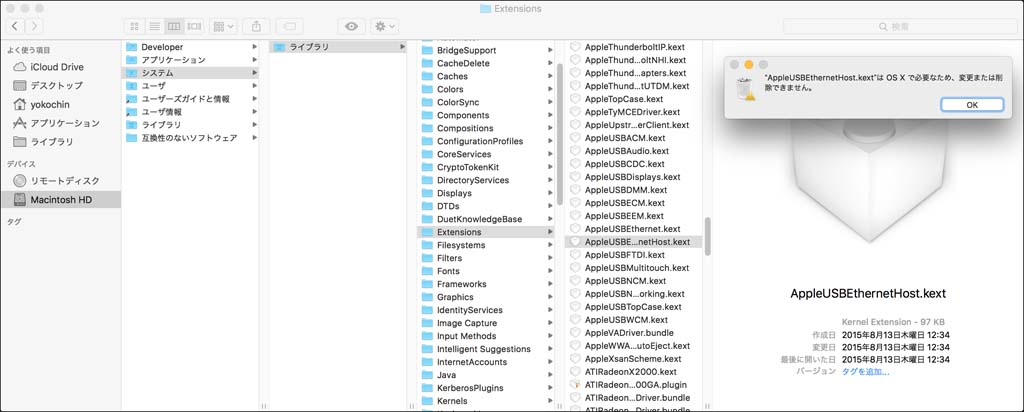This screenshot has width=1024, height=412.
Task: Go back with the toolbar back arrow
Action: [x=15, y=26]
